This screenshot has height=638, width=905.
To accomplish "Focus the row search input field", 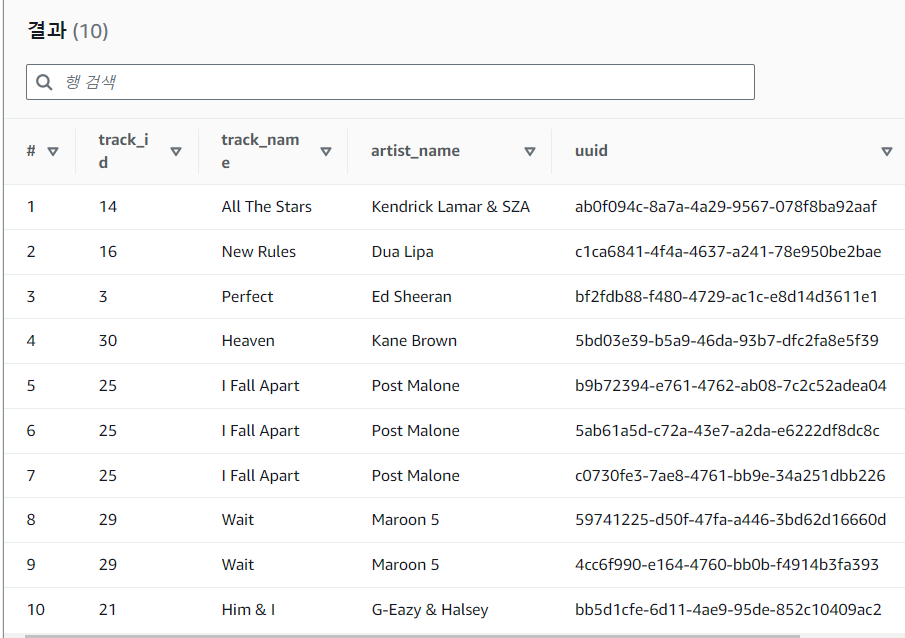I will coord(390,82).
